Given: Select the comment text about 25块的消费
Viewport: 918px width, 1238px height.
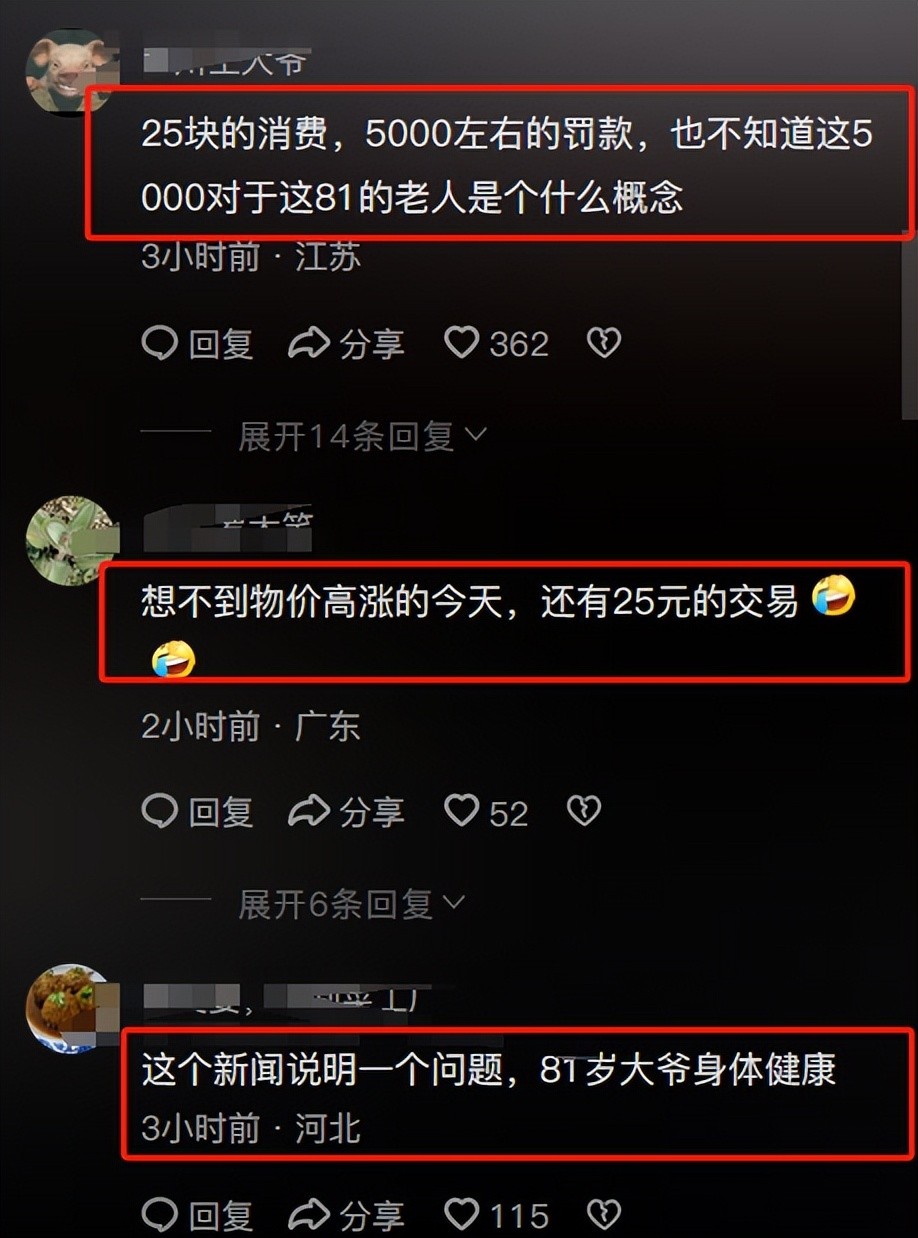Looking at the screenshot, I should (507, 165).
